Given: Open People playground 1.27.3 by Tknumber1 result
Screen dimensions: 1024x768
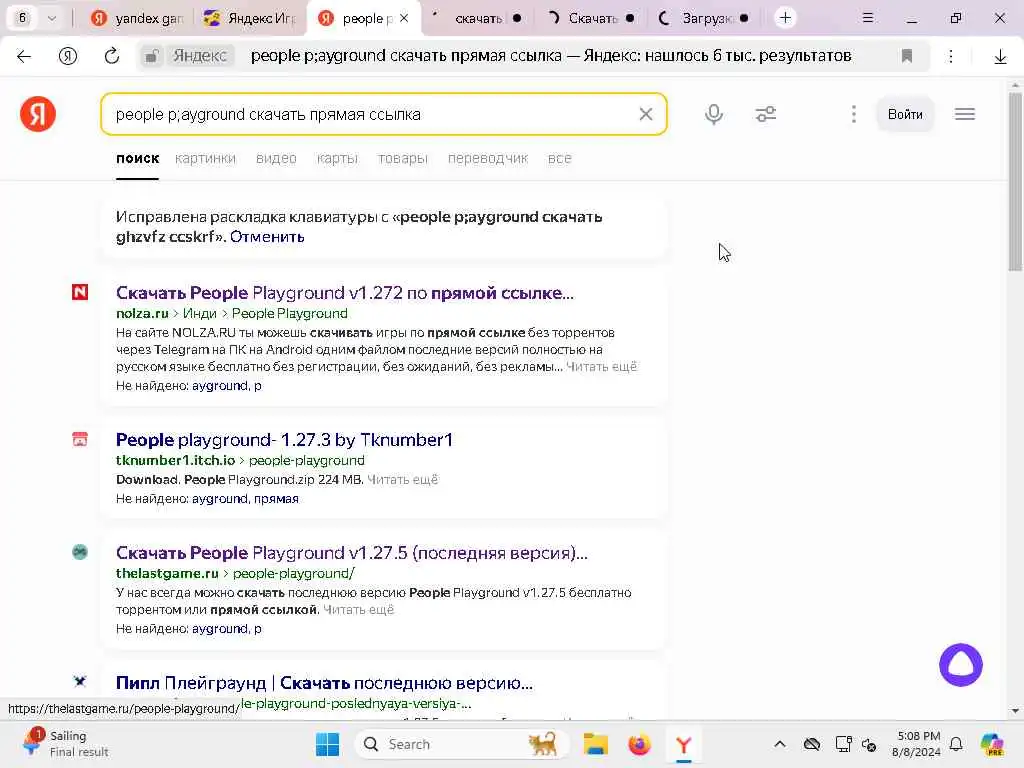Looking at the screenshot, I should tap(284, 440).
